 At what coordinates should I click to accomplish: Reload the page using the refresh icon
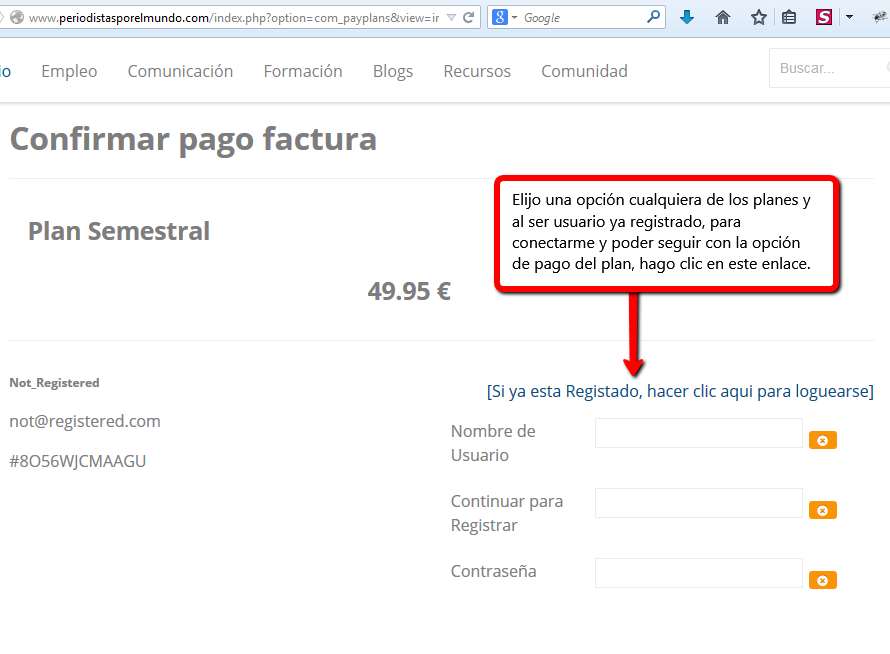click(468, 17)
